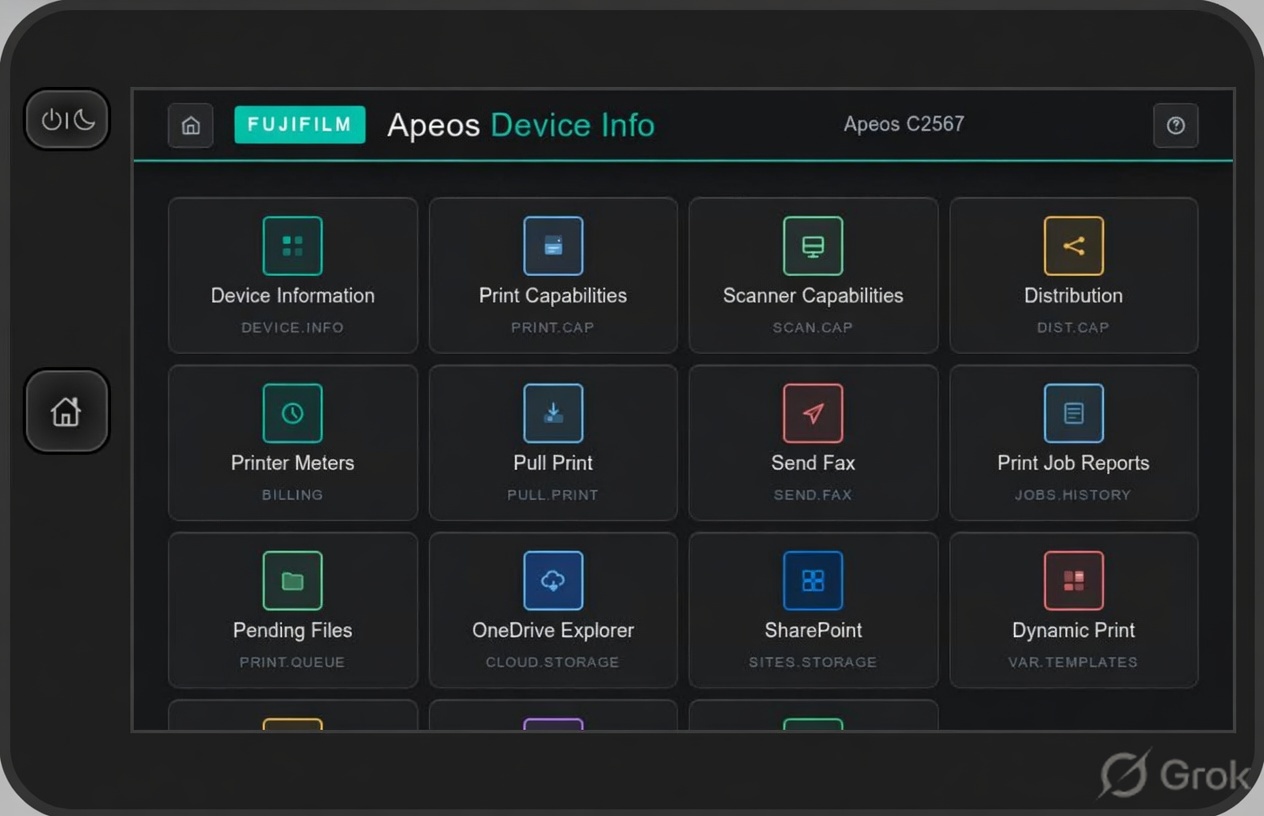The width and height of the screenshot is (1264, 816).
Task: Select the Printer Meters label
Action: [x=293, y=463]
